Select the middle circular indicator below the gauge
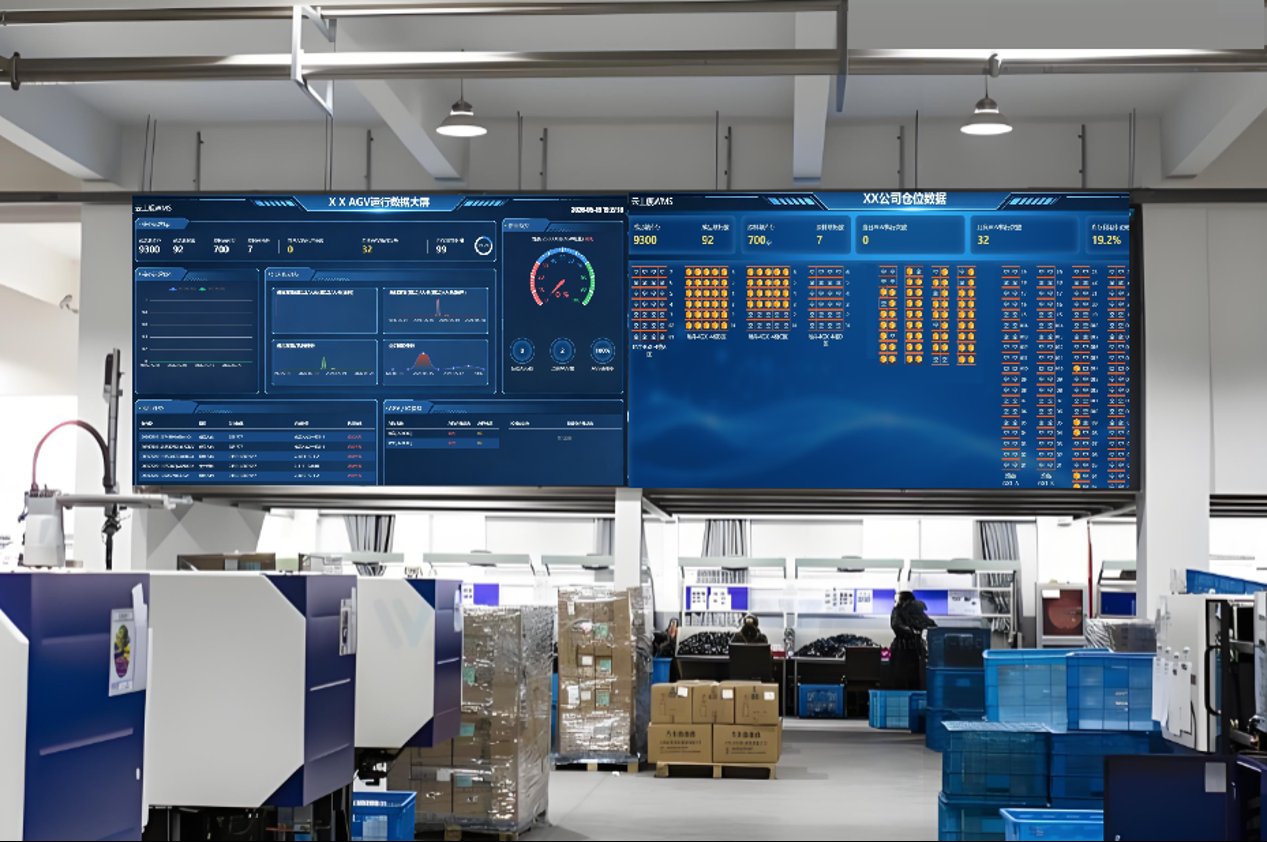Screen dimensions: 1267x842 (x=562, y=351)
